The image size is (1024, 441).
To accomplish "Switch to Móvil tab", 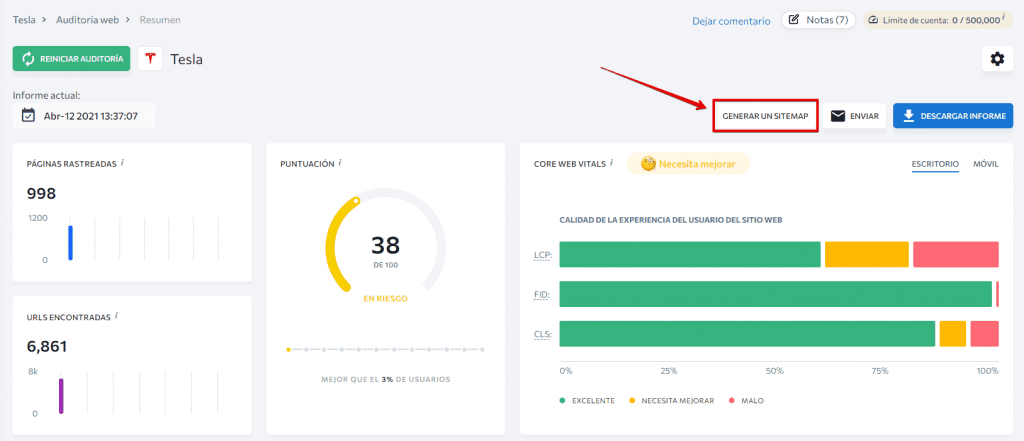I will 985,164.
